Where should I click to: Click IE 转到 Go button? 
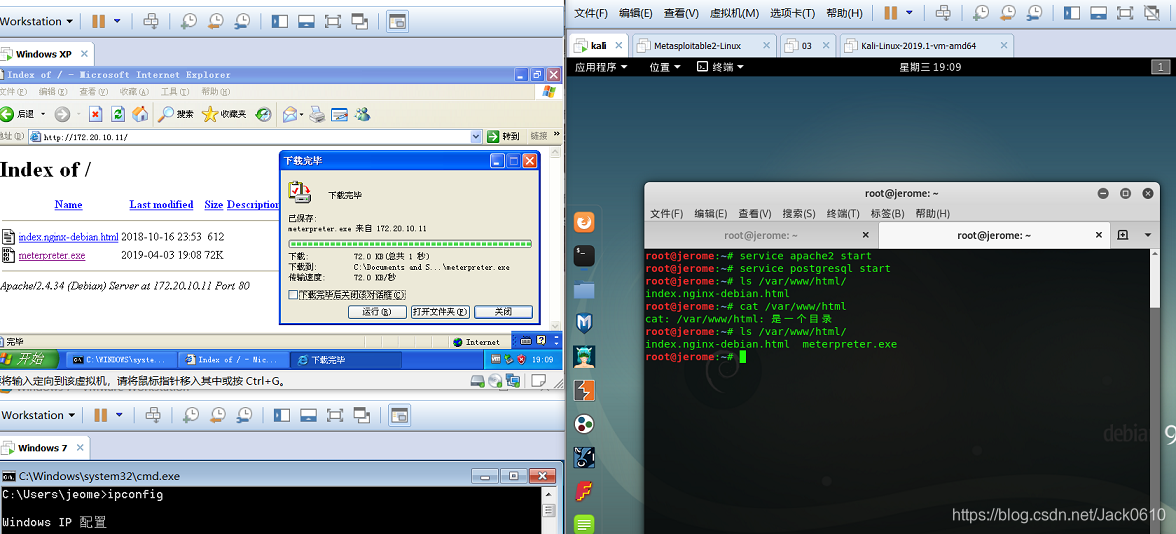503,136
